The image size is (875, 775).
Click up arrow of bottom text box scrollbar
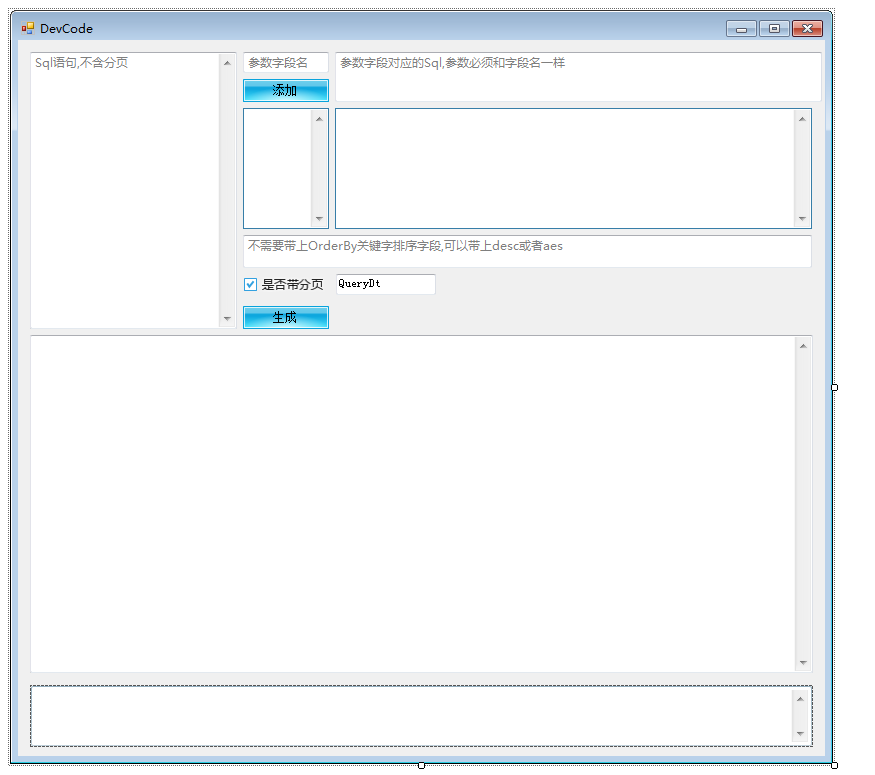point(800,699)
